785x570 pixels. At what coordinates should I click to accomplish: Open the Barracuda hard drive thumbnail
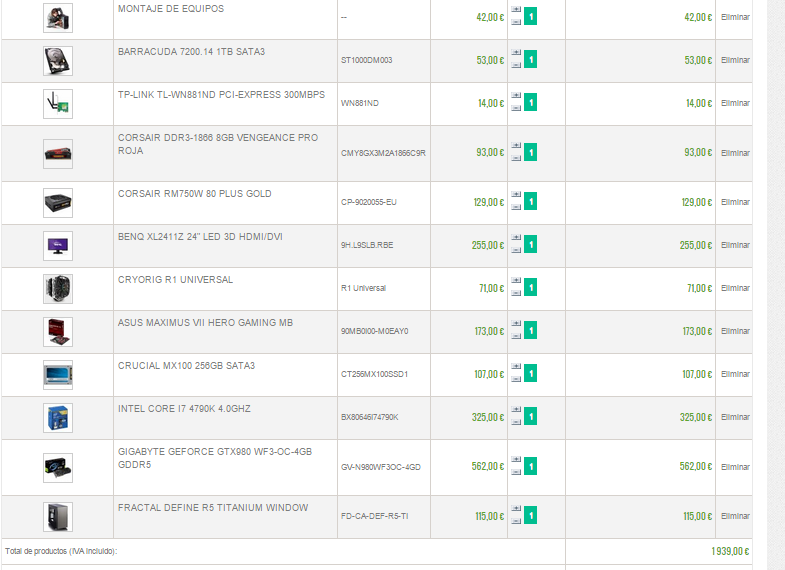58,61
